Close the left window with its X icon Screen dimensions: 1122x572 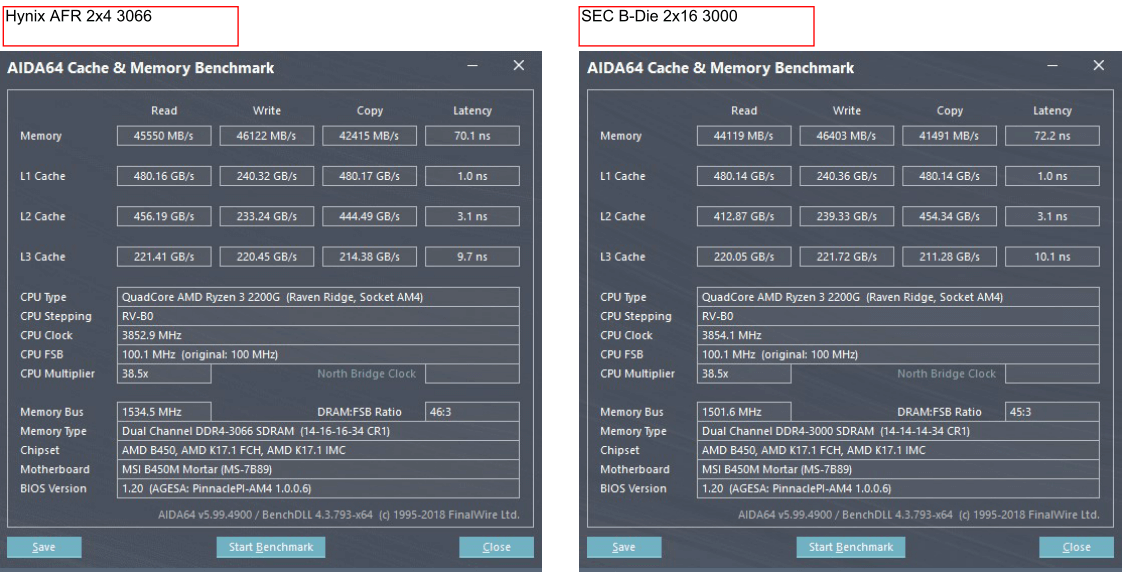(519, 65)
